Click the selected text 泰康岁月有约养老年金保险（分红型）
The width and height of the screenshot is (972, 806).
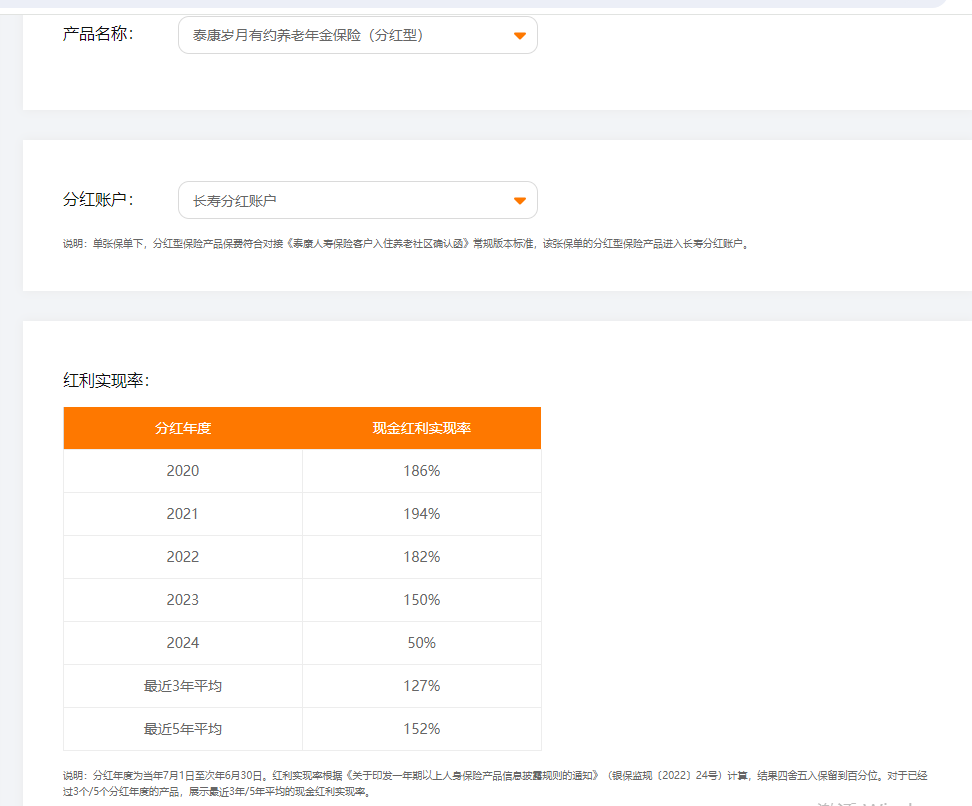coord(308,35)
